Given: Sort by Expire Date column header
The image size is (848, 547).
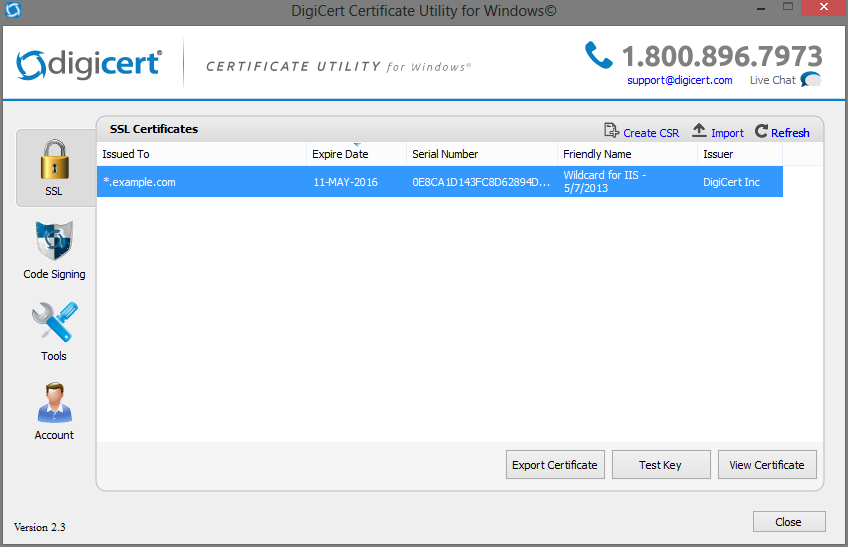Looking at the screenshot, I should (356, 154).
